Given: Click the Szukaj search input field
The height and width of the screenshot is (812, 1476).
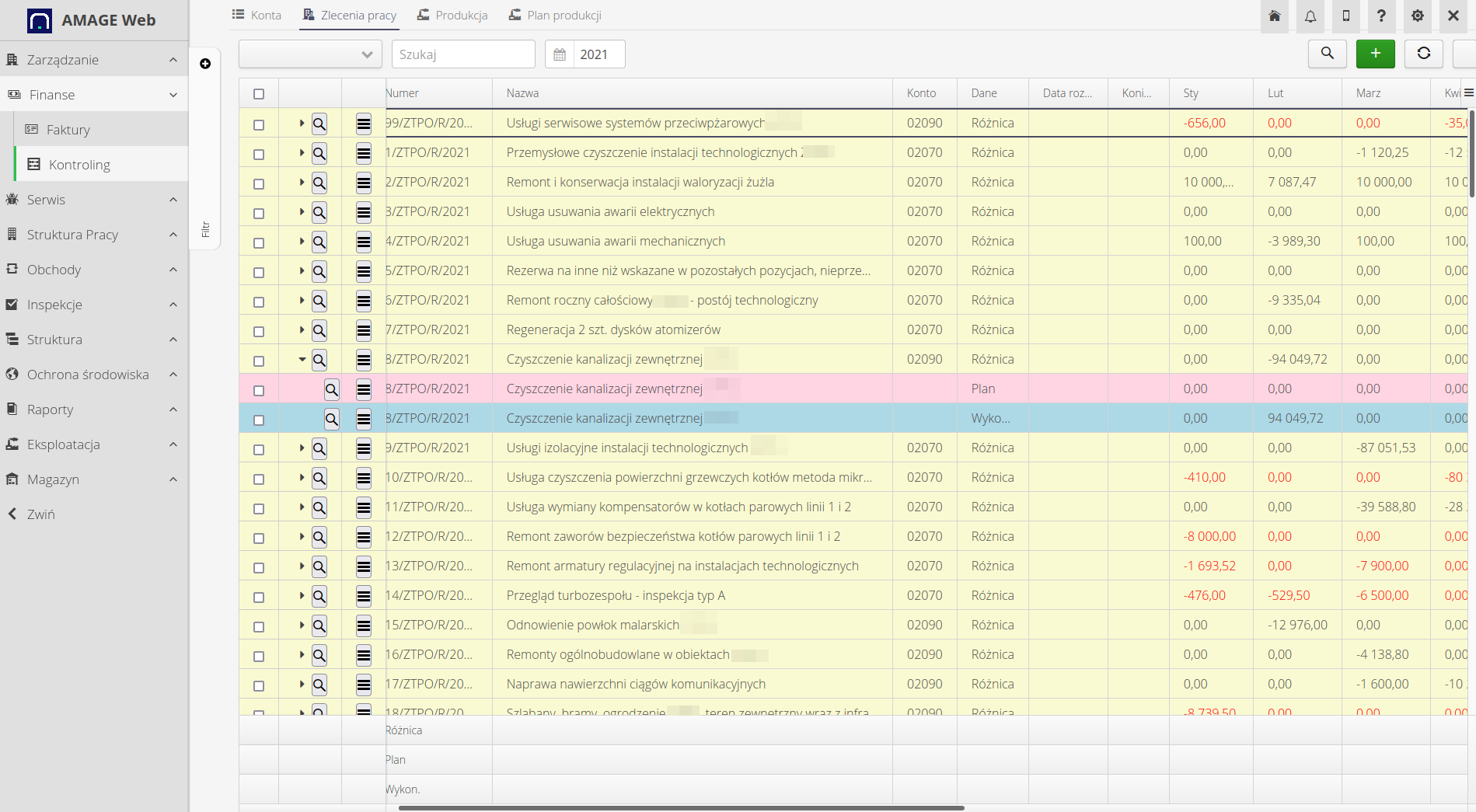Looking at the screenshot, I should [x=462, y=54].
